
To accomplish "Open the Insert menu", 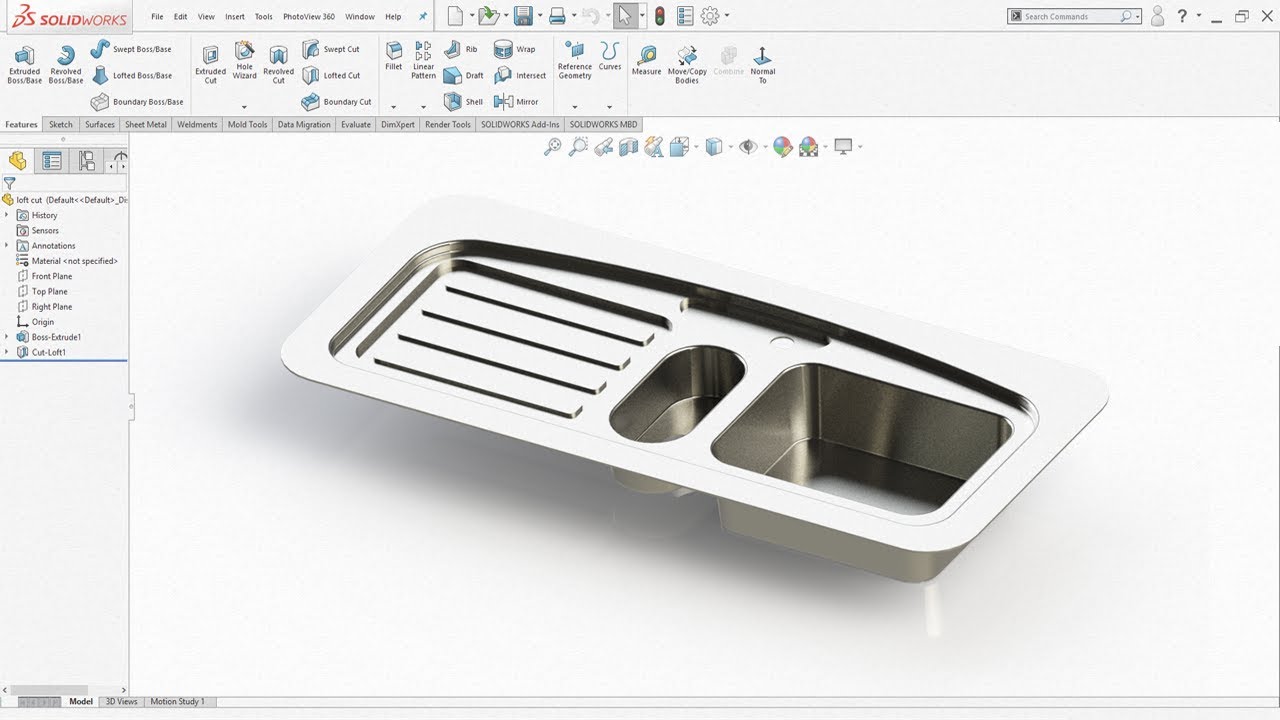I will 235,17.
